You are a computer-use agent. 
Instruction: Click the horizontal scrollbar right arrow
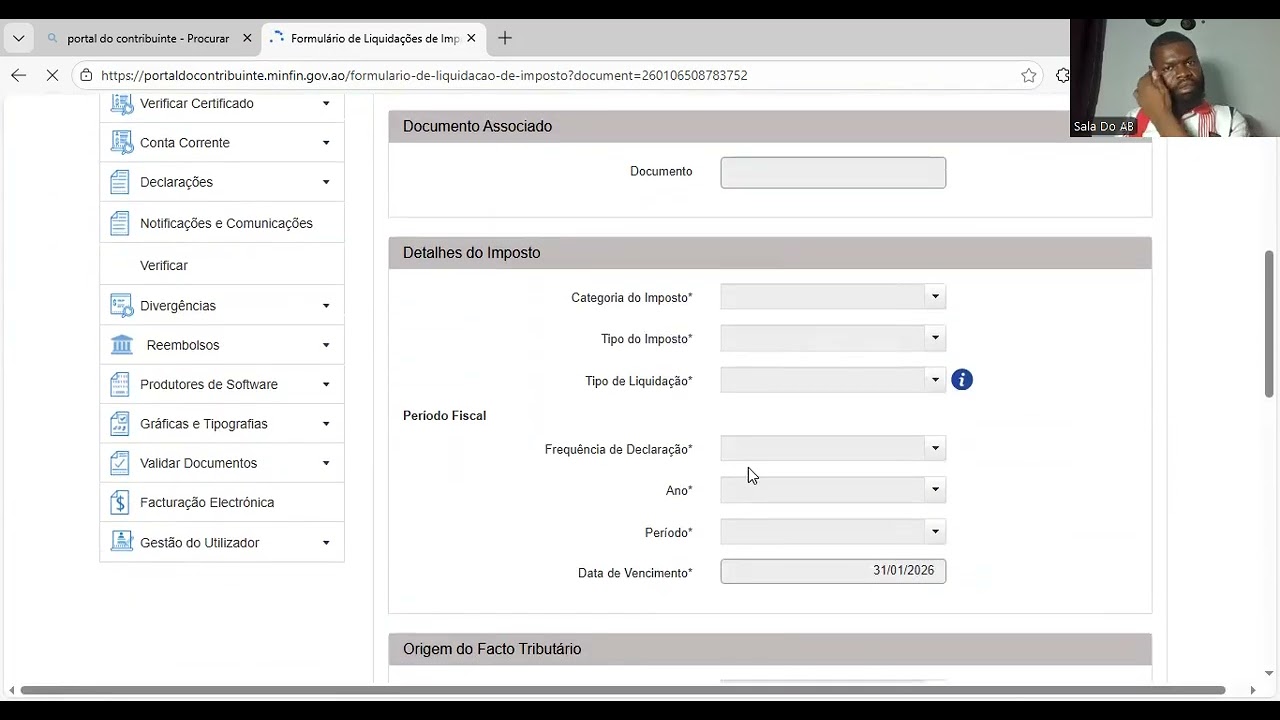(1252, 690)
